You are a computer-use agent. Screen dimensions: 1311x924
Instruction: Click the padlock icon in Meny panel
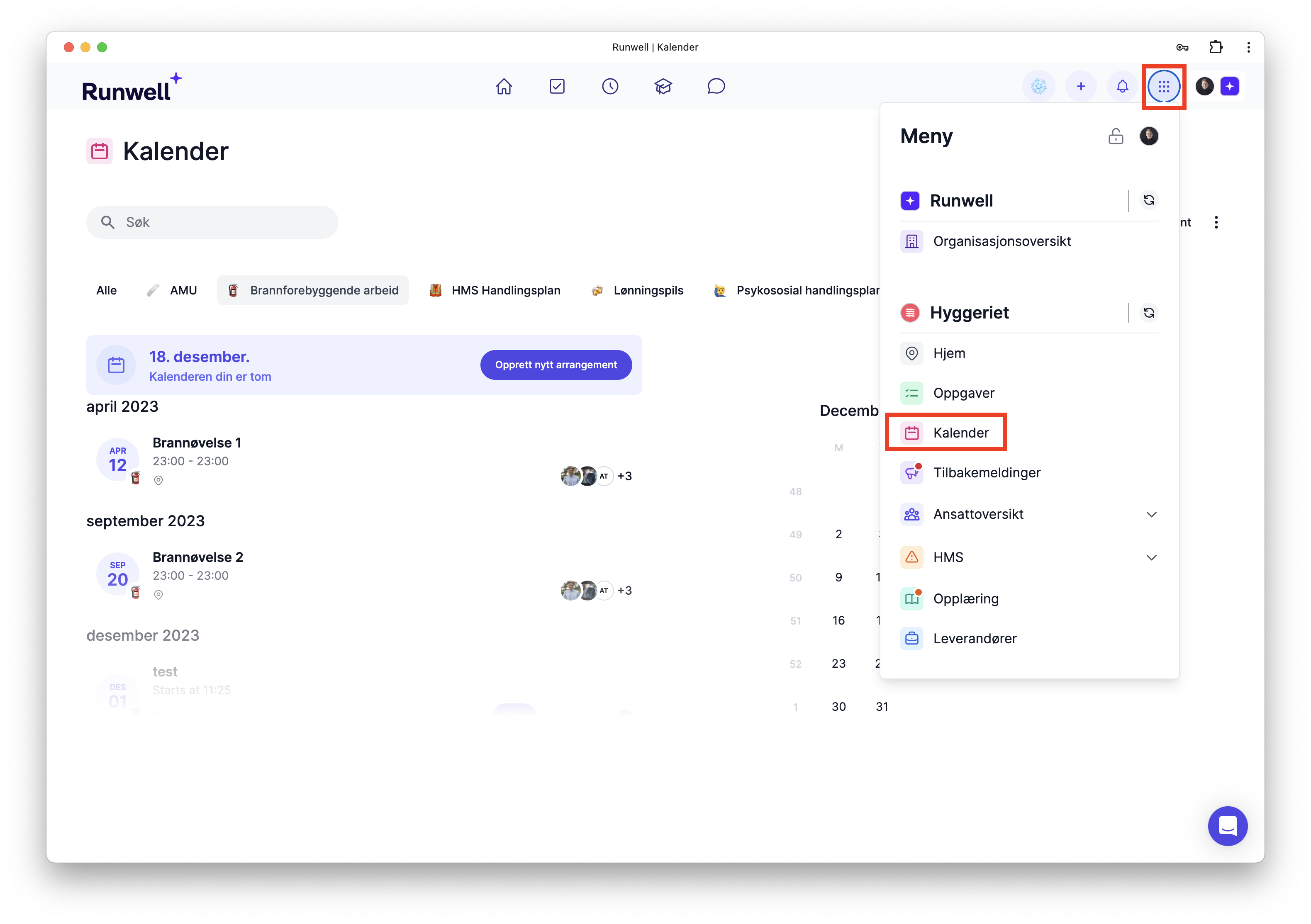(1116, 136)
